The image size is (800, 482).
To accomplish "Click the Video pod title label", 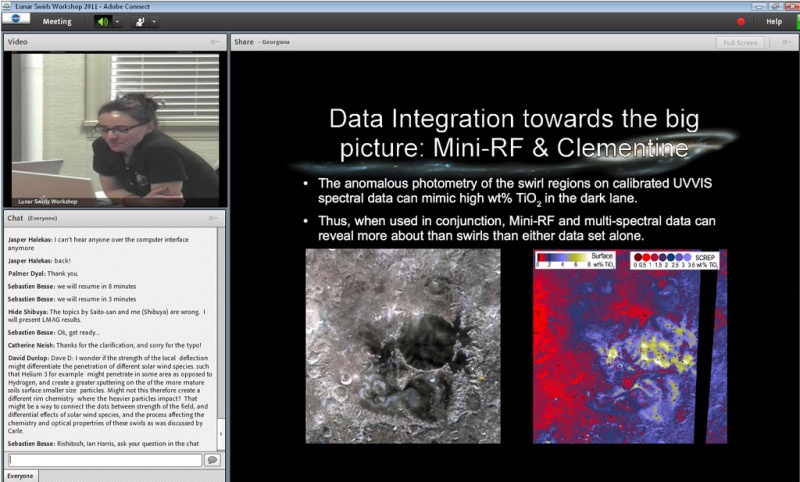I will click(x=17, y=42).
